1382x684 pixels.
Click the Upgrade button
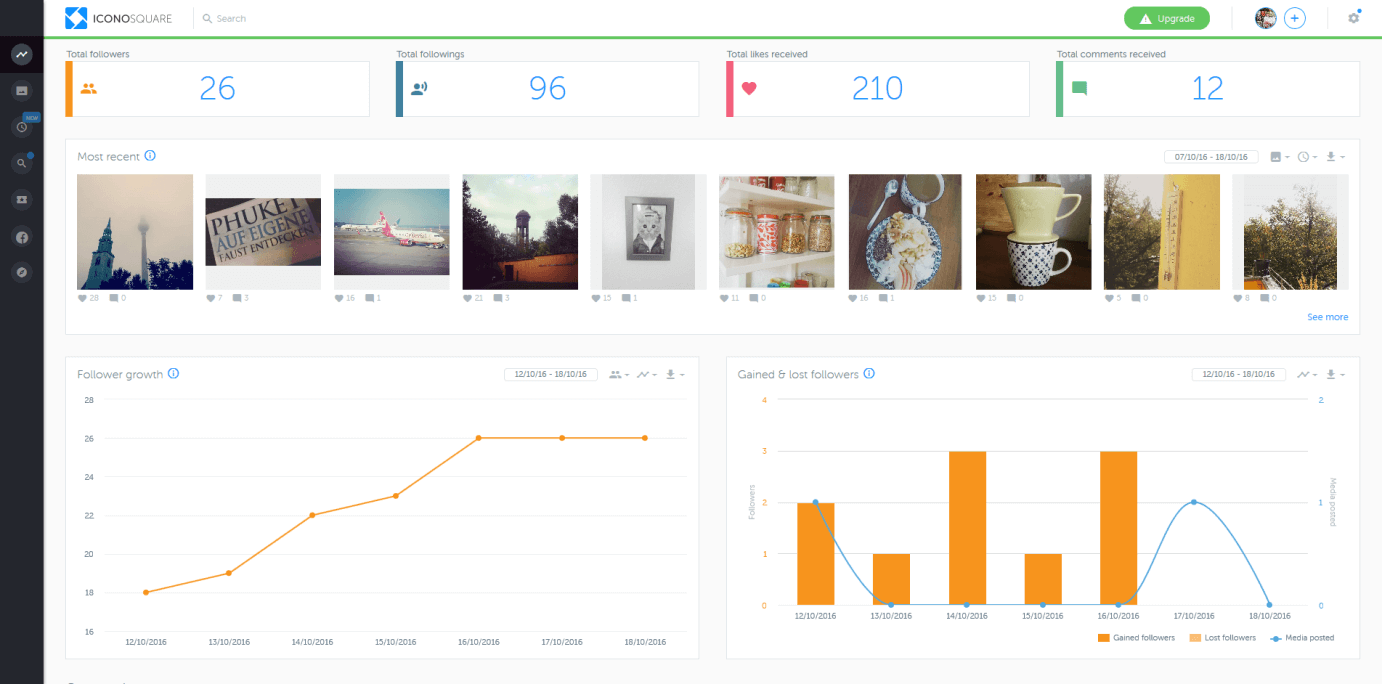click(1166, 18)
